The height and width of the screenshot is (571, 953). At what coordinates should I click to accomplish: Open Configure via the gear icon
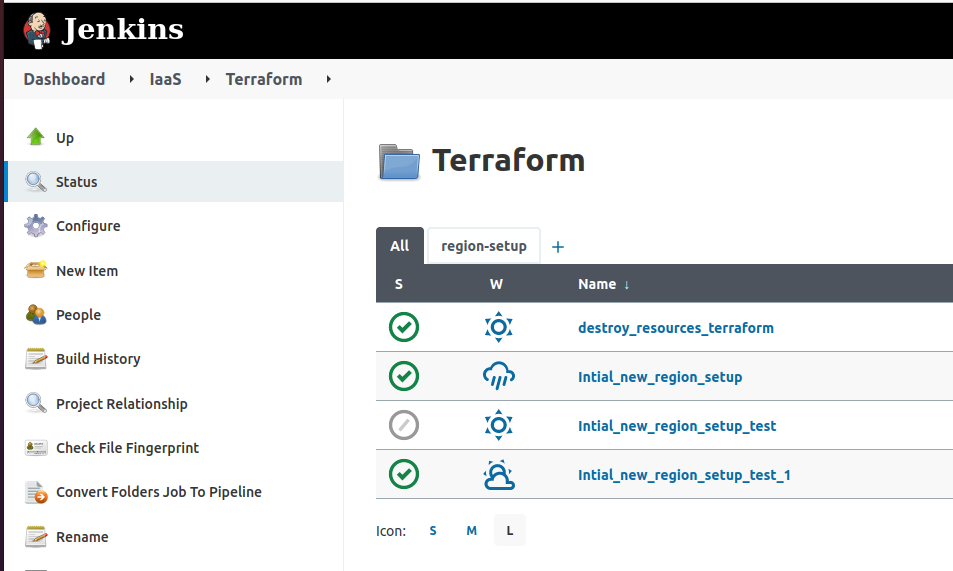36,226
